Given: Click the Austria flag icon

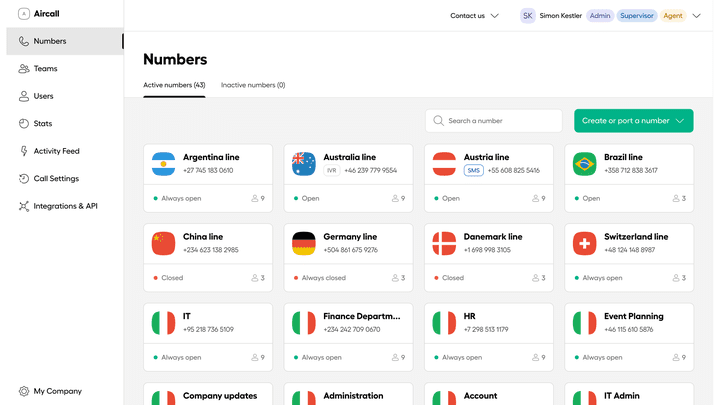Looking at the screenshot, I should (x=444, y=164).
